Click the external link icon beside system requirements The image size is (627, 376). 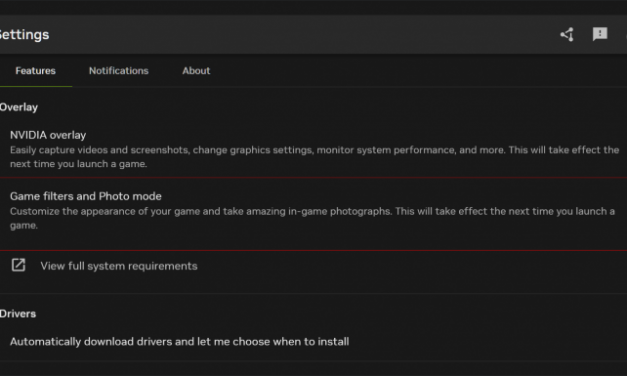(18, 265)
